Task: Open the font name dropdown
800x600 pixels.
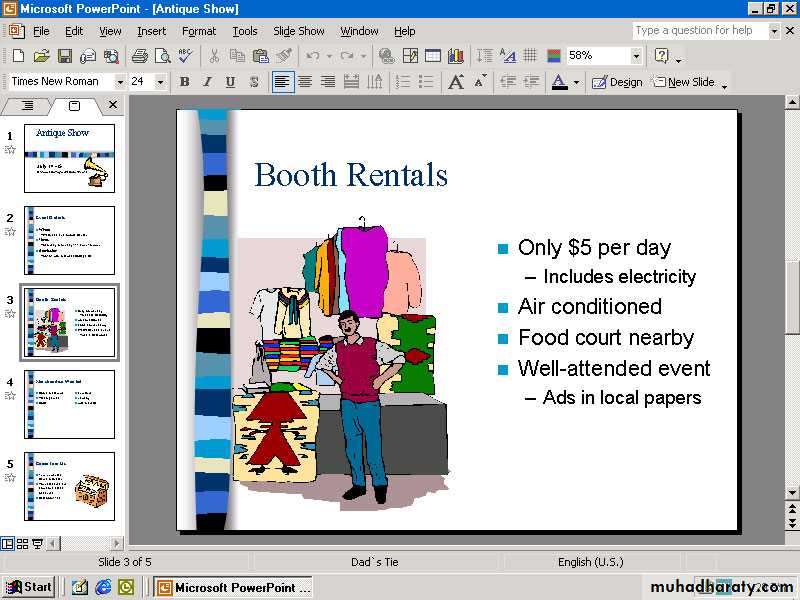Action: [x=120, y=82]
